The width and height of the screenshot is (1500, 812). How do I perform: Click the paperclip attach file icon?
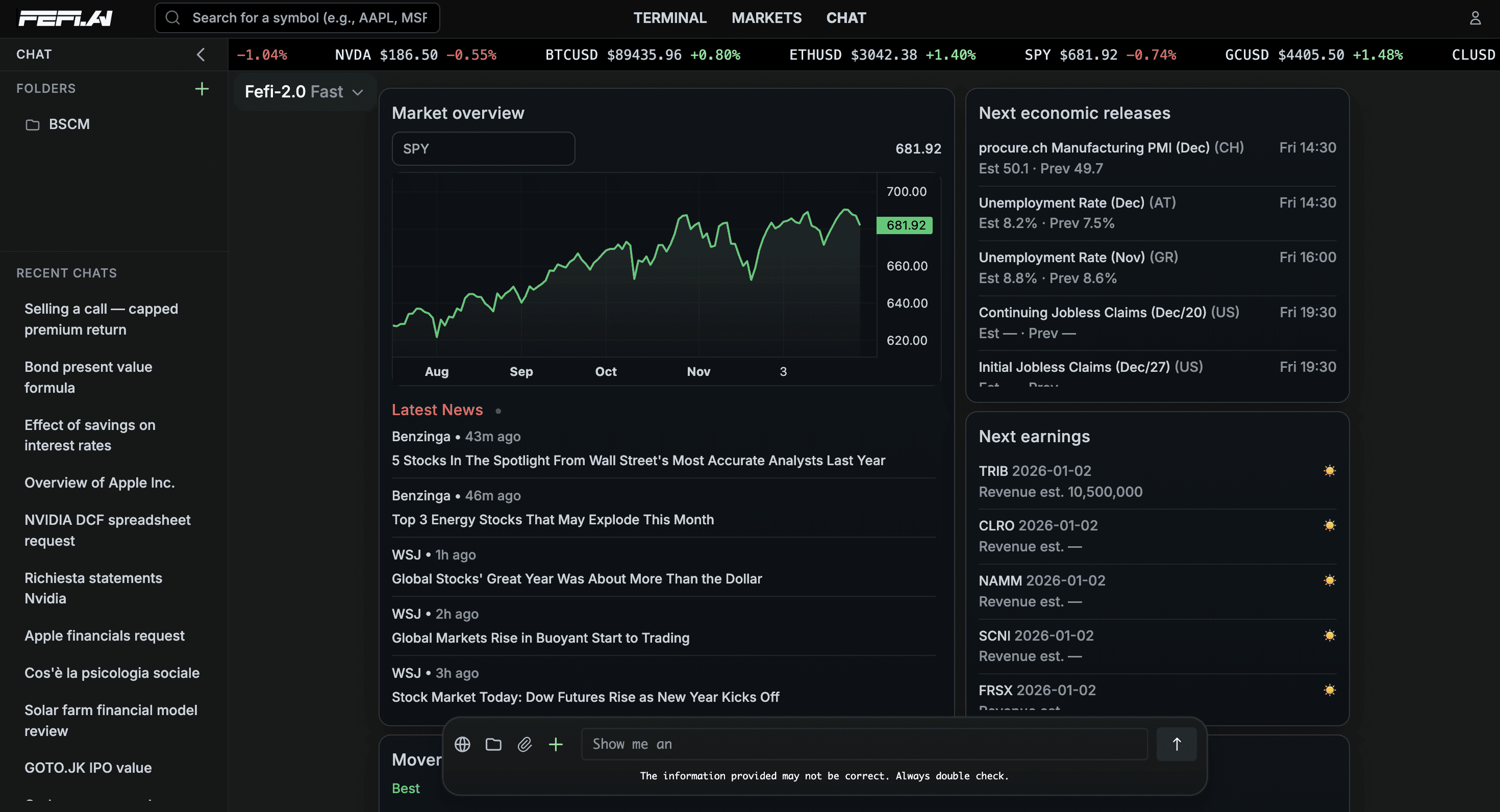click(524, 744)
